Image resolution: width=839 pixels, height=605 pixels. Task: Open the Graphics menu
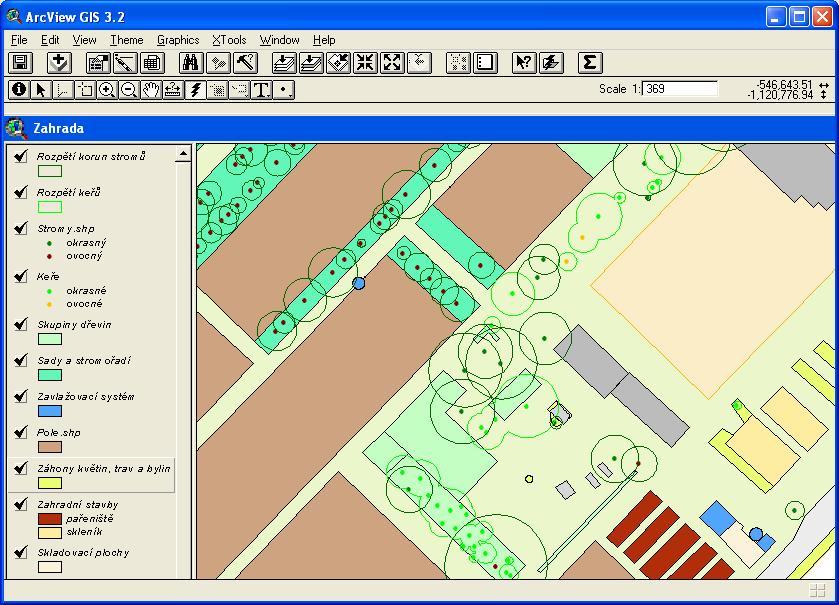pyautogui.click(x=178, y=40)
